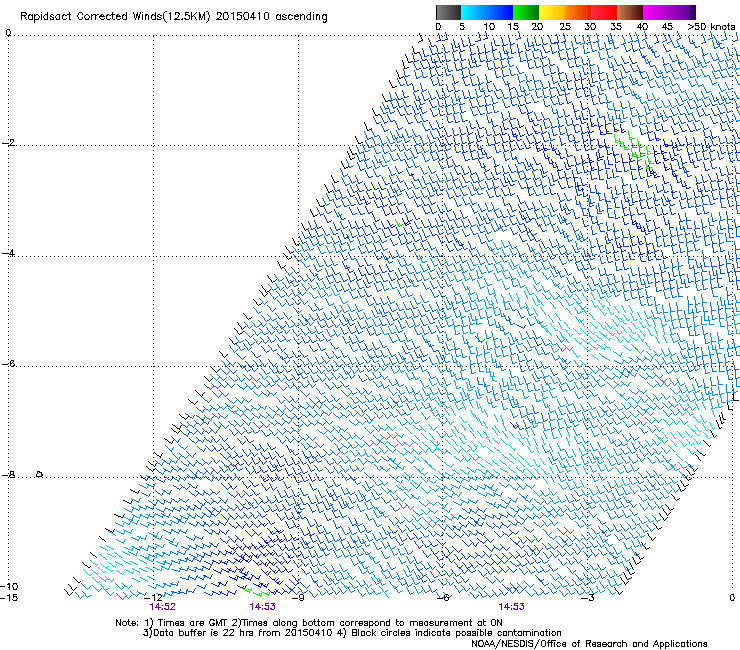Viewport: 740px width, 650px height.
Task: Click the blue 10-15 knots legend segment
Action: (500, 12)
